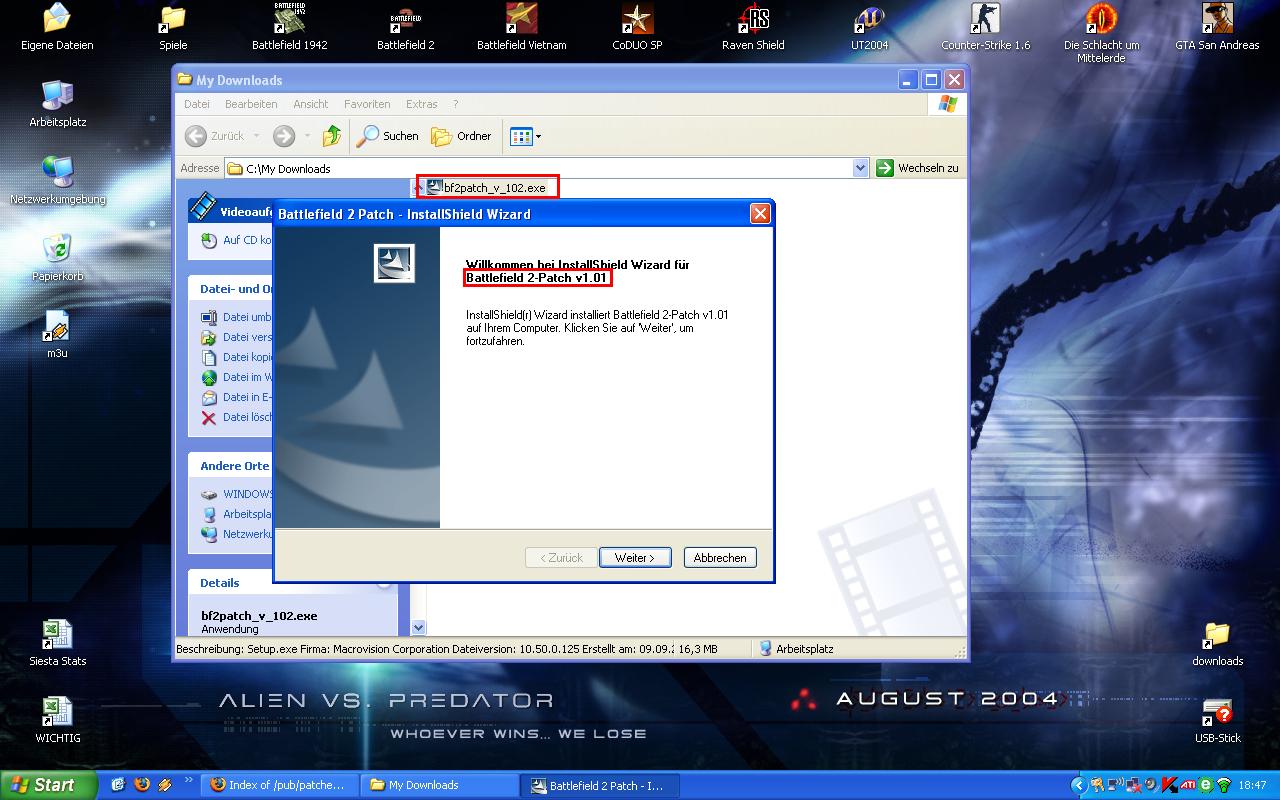Click the Wechseln zu go button
The height and width of the screenshot is (800, 1280).
[918, 168]
